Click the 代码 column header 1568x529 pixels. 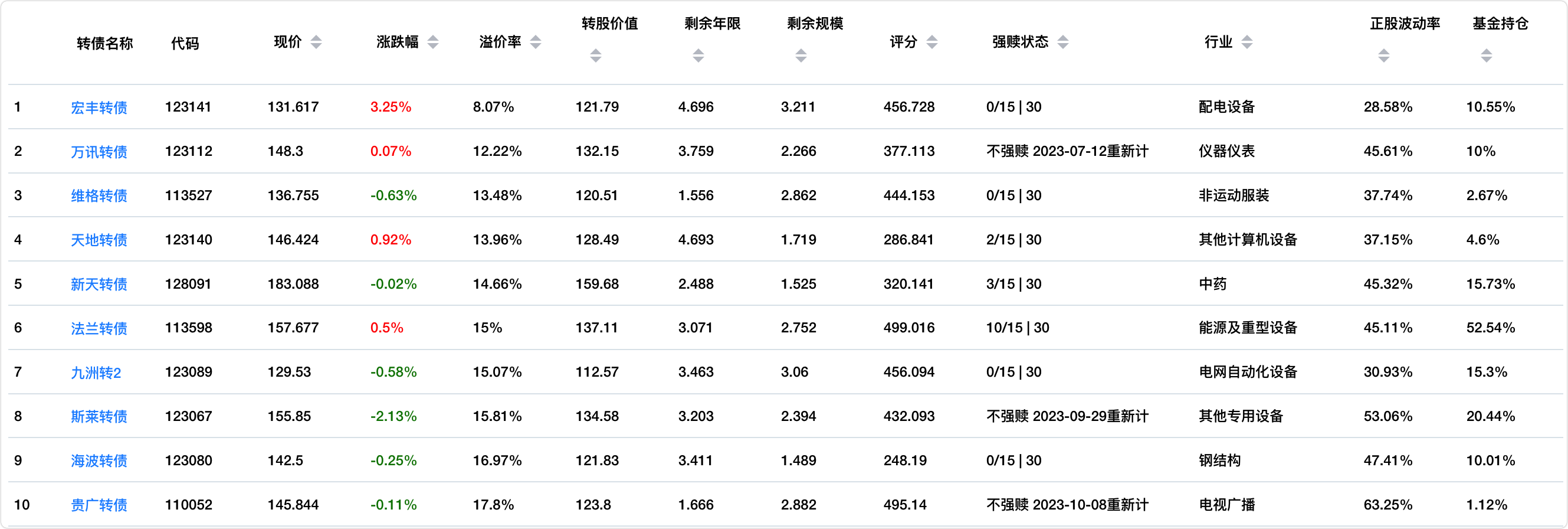coord(185,43)
